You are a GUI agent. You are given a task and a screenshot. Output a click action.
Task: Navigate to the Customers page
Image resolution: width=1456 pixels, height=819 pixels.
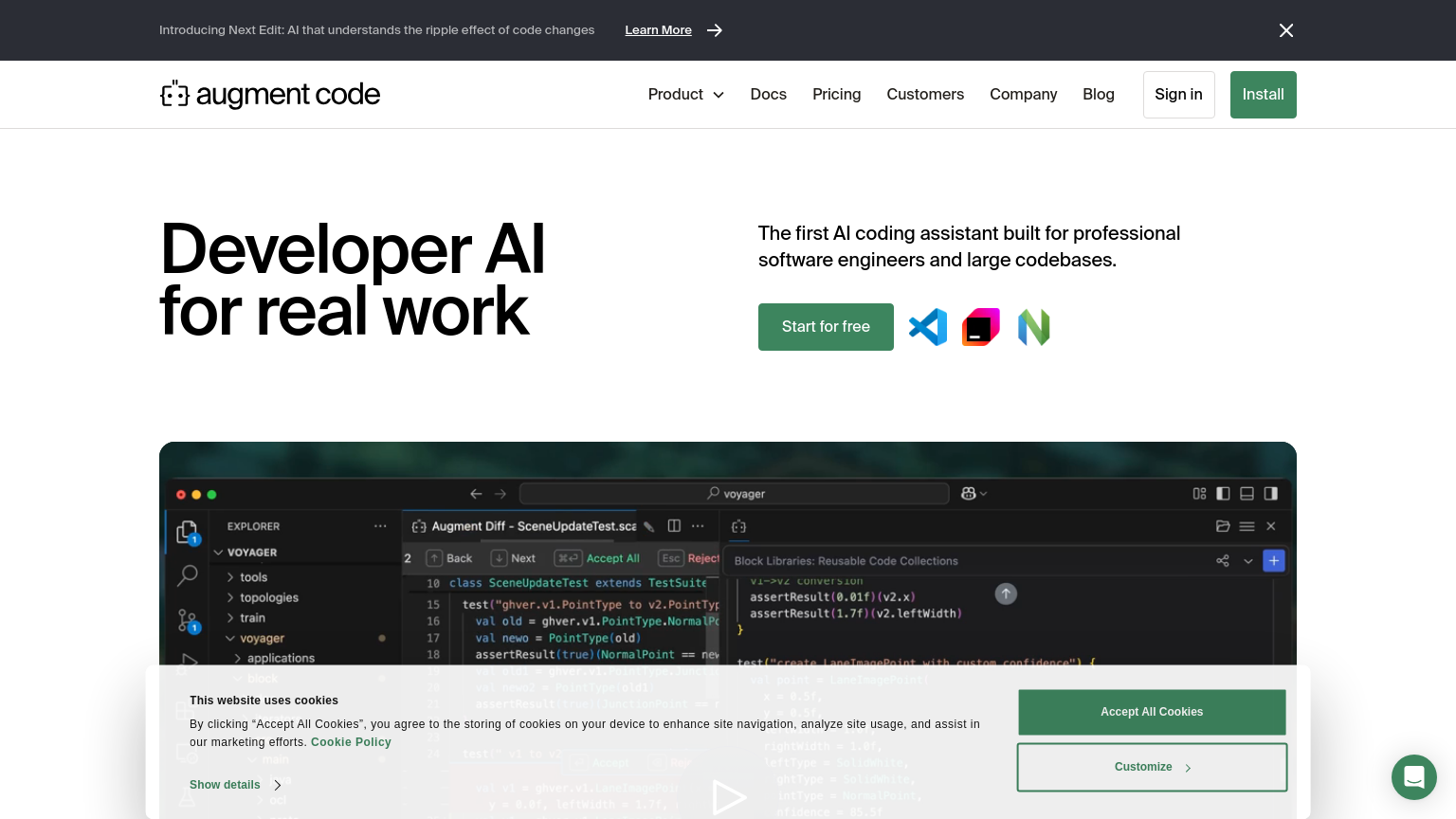point(925,95)
